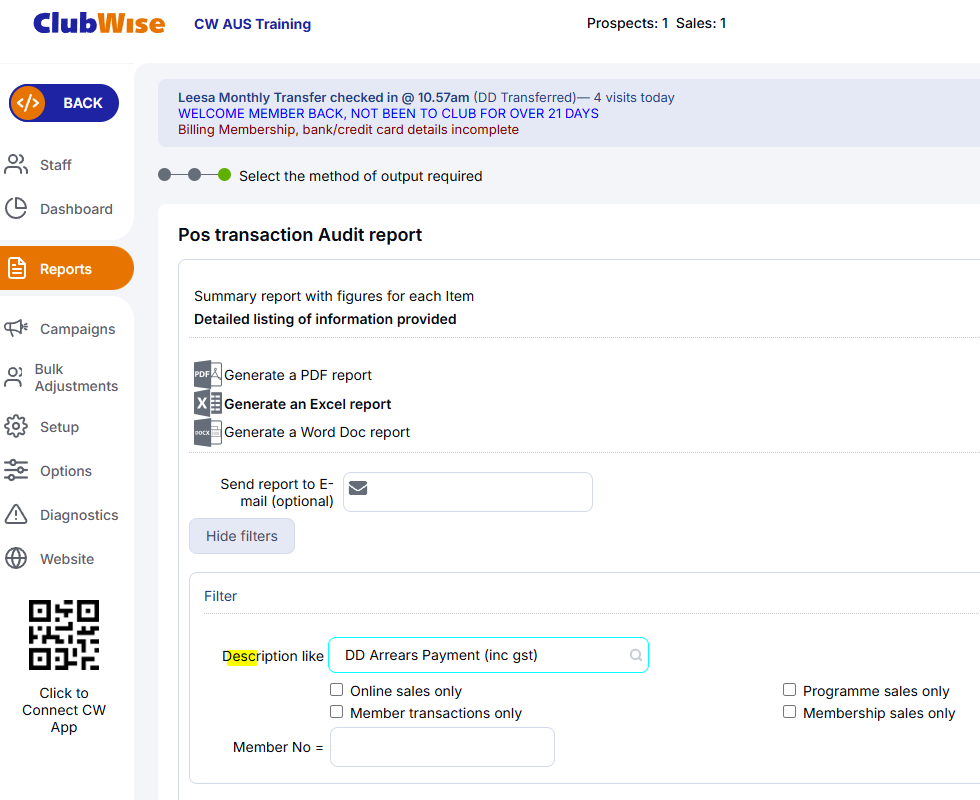The image size is (980, 800).
Task: Click the second grey wizard step dot
Action: [x=194, y=174]
